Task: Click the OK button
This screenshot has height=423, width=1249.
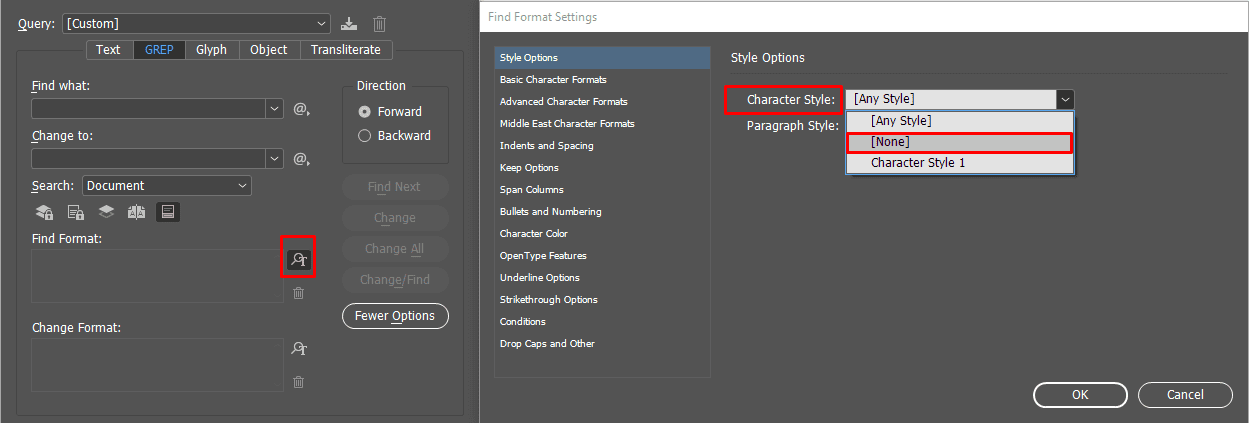Action: click(x=1080, y=395)
